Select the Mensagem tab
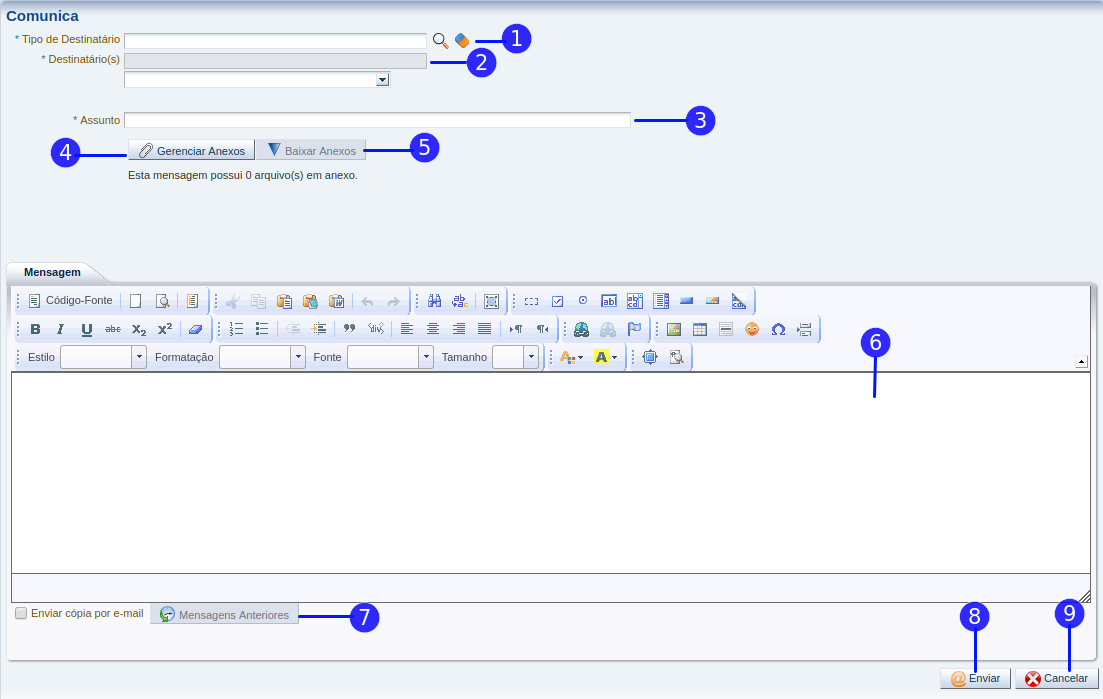1103x699 pixels. pos(52,272)
